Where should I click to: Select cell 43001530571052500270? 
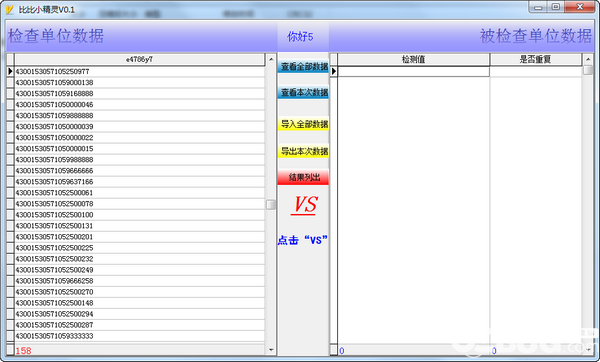[x=140, y=292]
